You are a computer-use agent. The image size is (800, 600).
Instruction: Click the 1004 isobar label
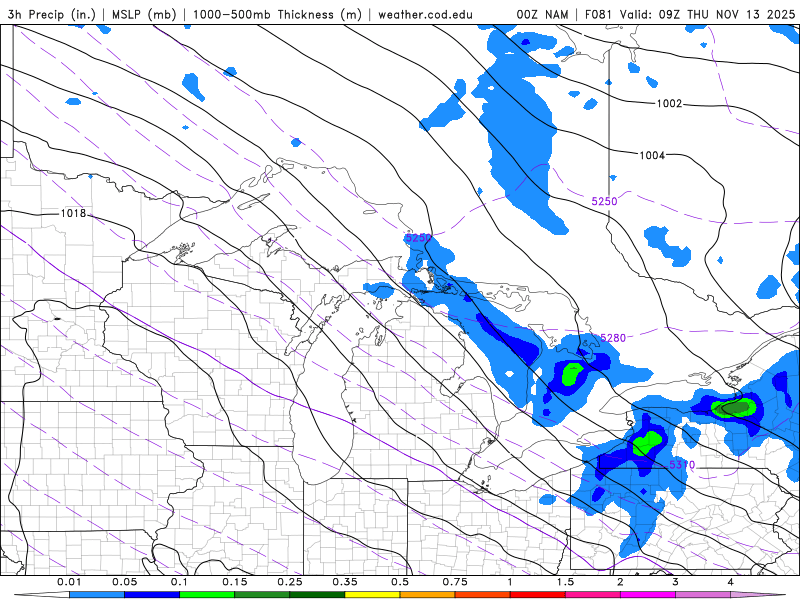point(652,155)
